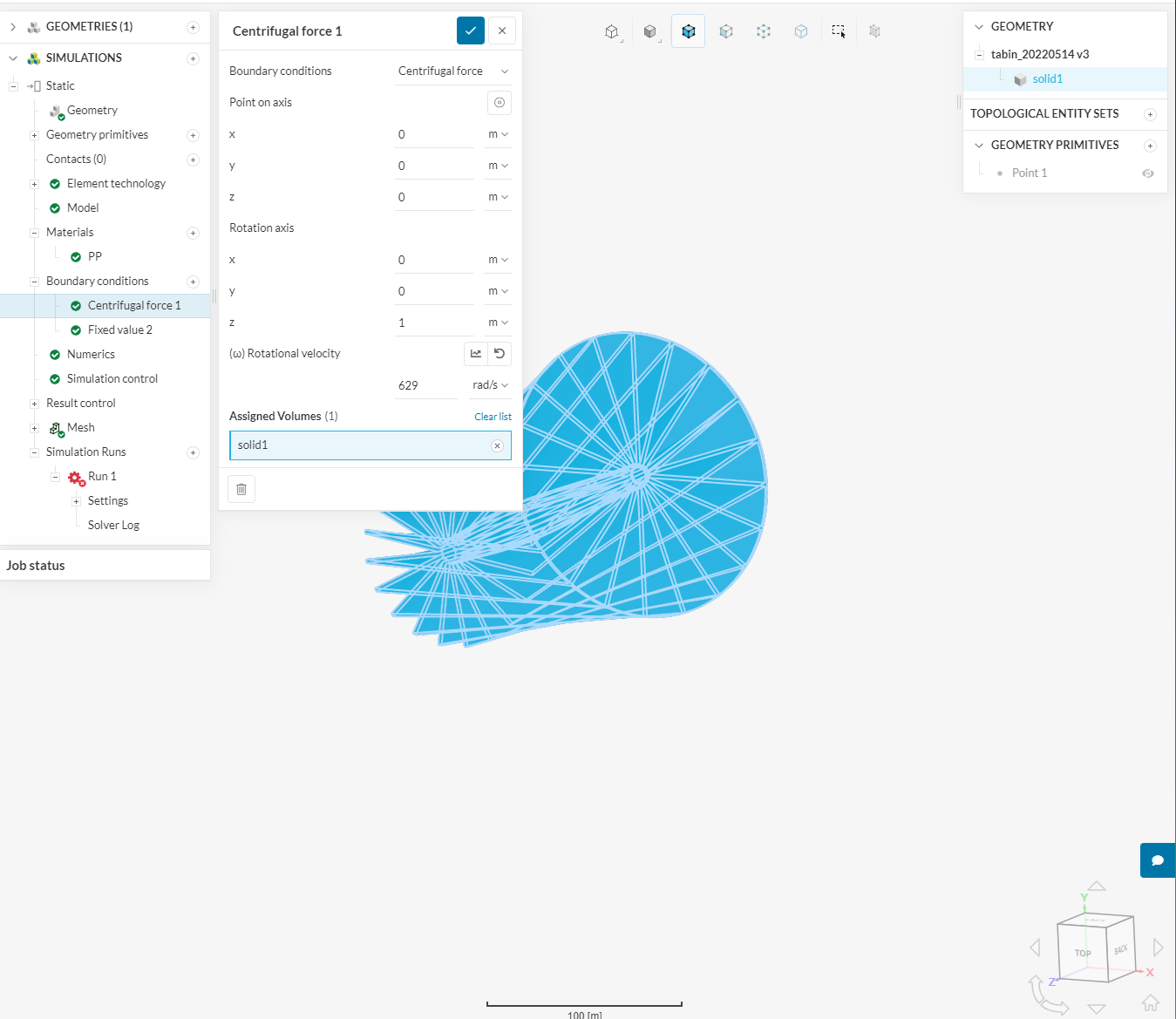
Task: Collapse the Run 1 tree node
Action: pos(55,477)
